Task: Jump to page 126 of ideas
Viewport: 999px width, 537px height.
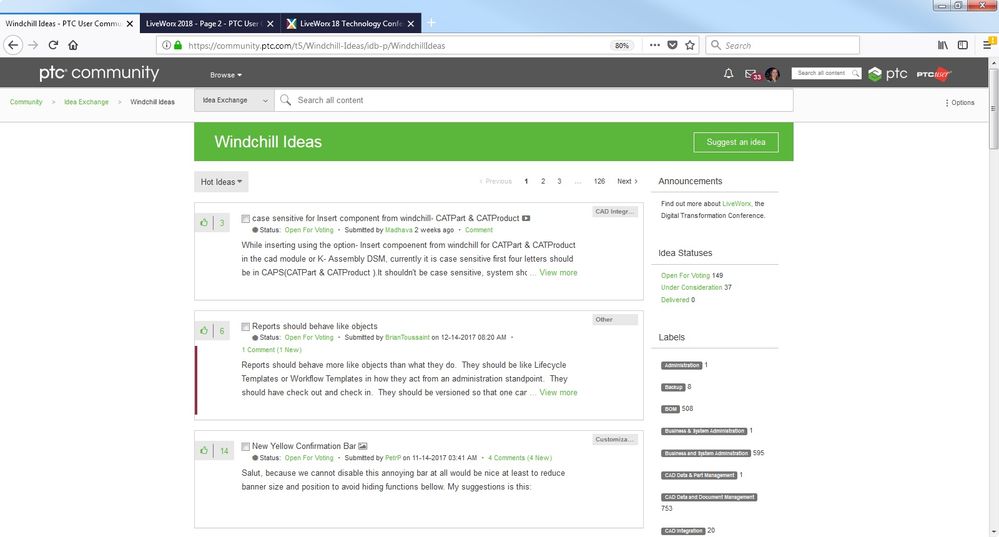Action: click(599, 182)
